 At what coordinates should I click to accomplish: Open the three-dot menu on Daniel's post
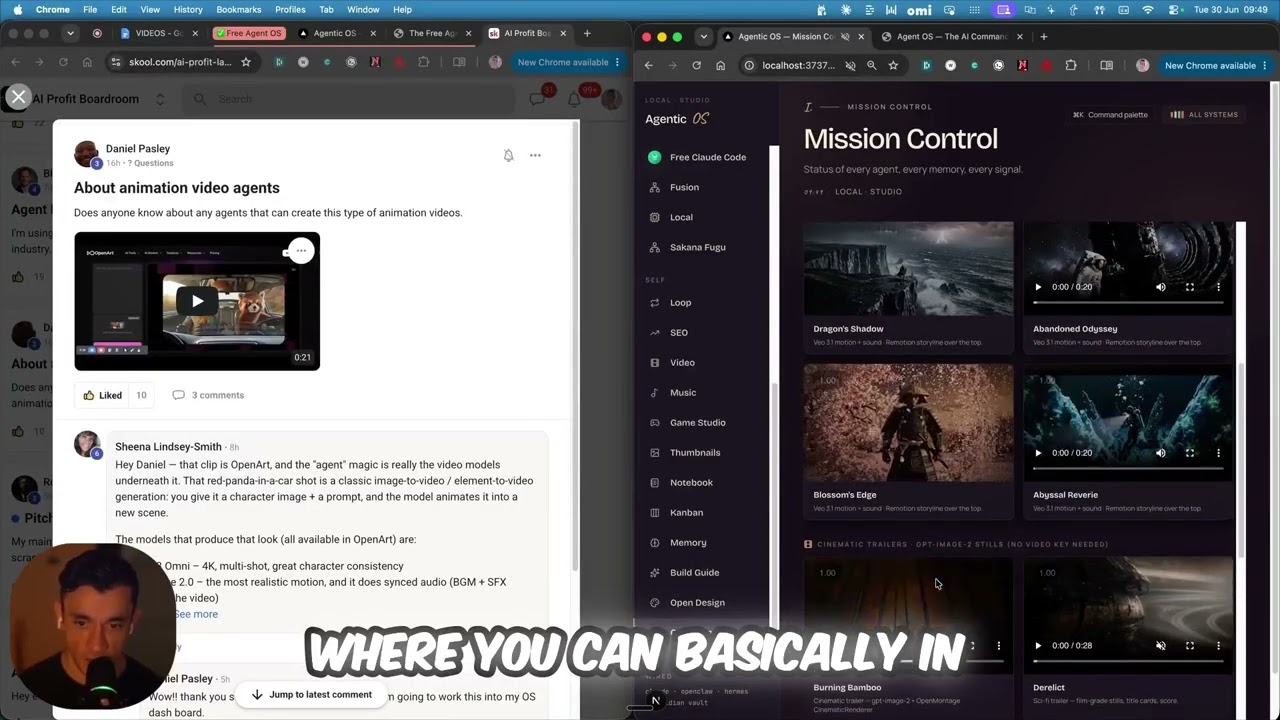tap(535, 155)
